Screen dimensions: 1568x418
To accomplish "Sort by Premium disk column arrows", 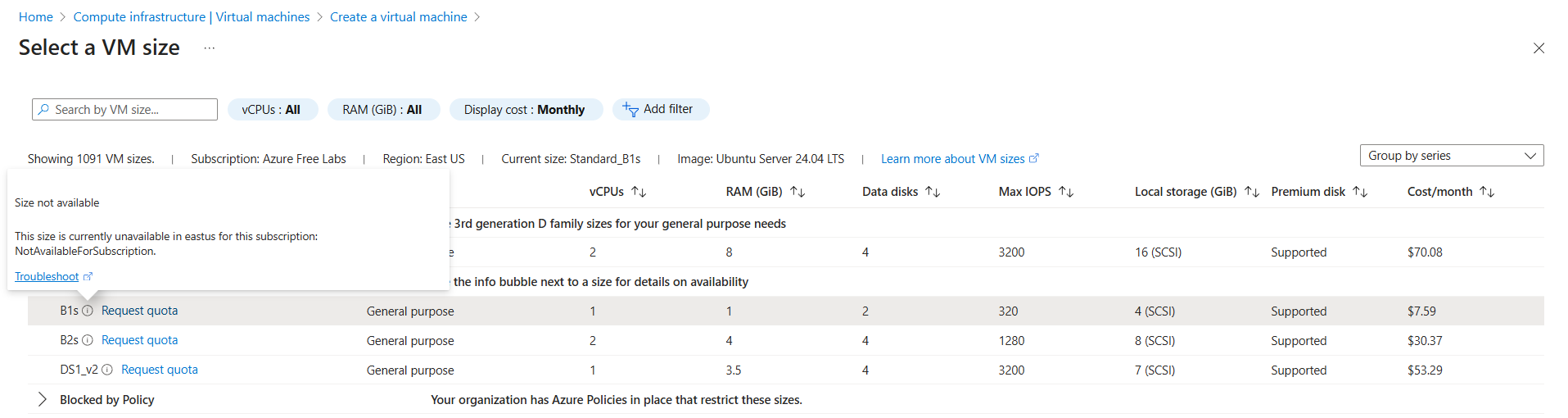I will point(1360,192).
